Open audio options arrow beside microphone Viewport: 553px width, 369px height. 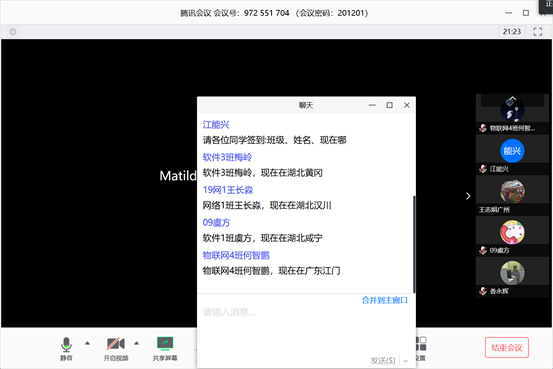click(x=87, y=343)
